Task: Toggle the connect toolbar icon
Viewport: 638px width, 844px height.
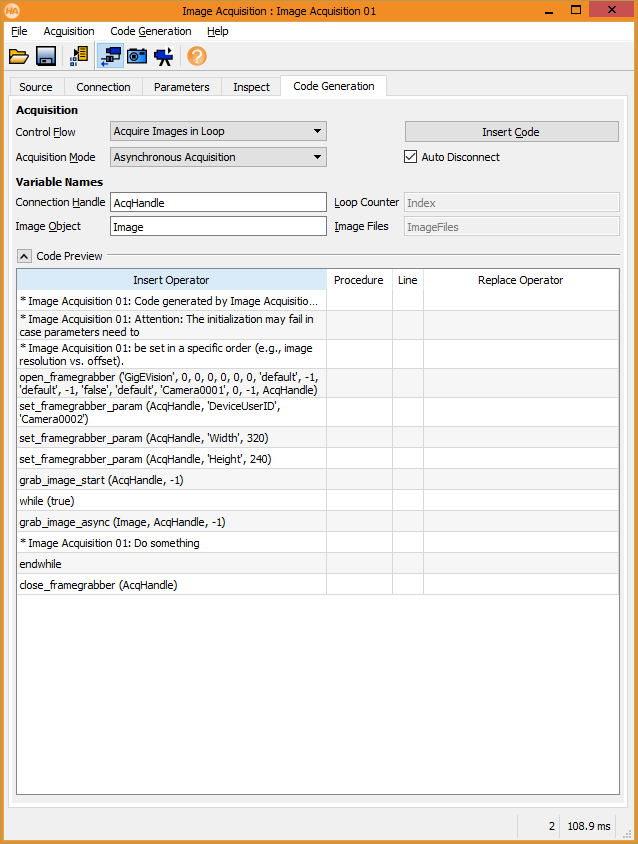Action: coord(110,56)
